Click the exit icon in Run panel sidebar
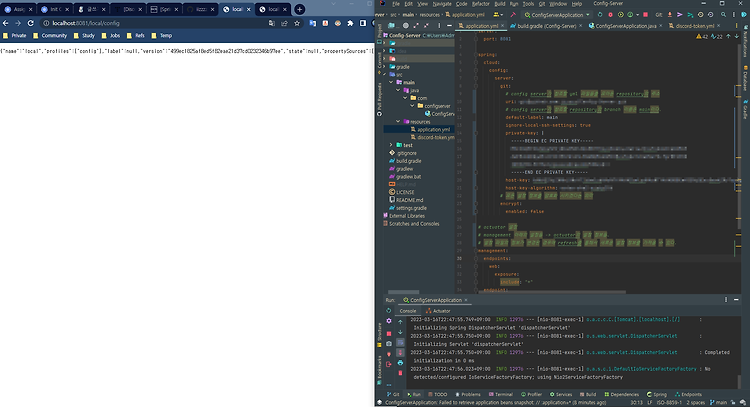This screenshot has height=407, width=750. 389,364
